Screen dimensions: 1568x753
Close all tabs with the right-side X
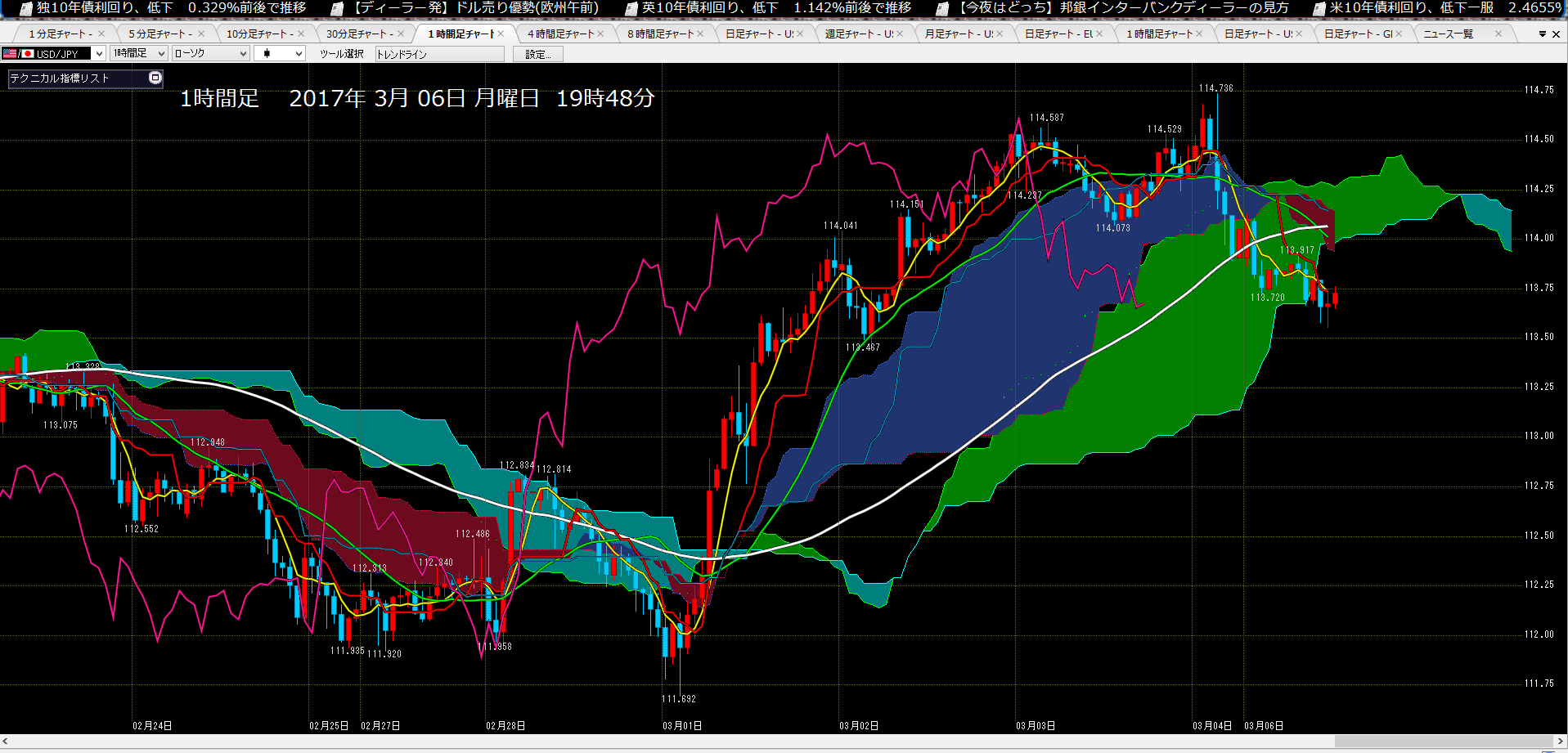(x=1556, y=34)
